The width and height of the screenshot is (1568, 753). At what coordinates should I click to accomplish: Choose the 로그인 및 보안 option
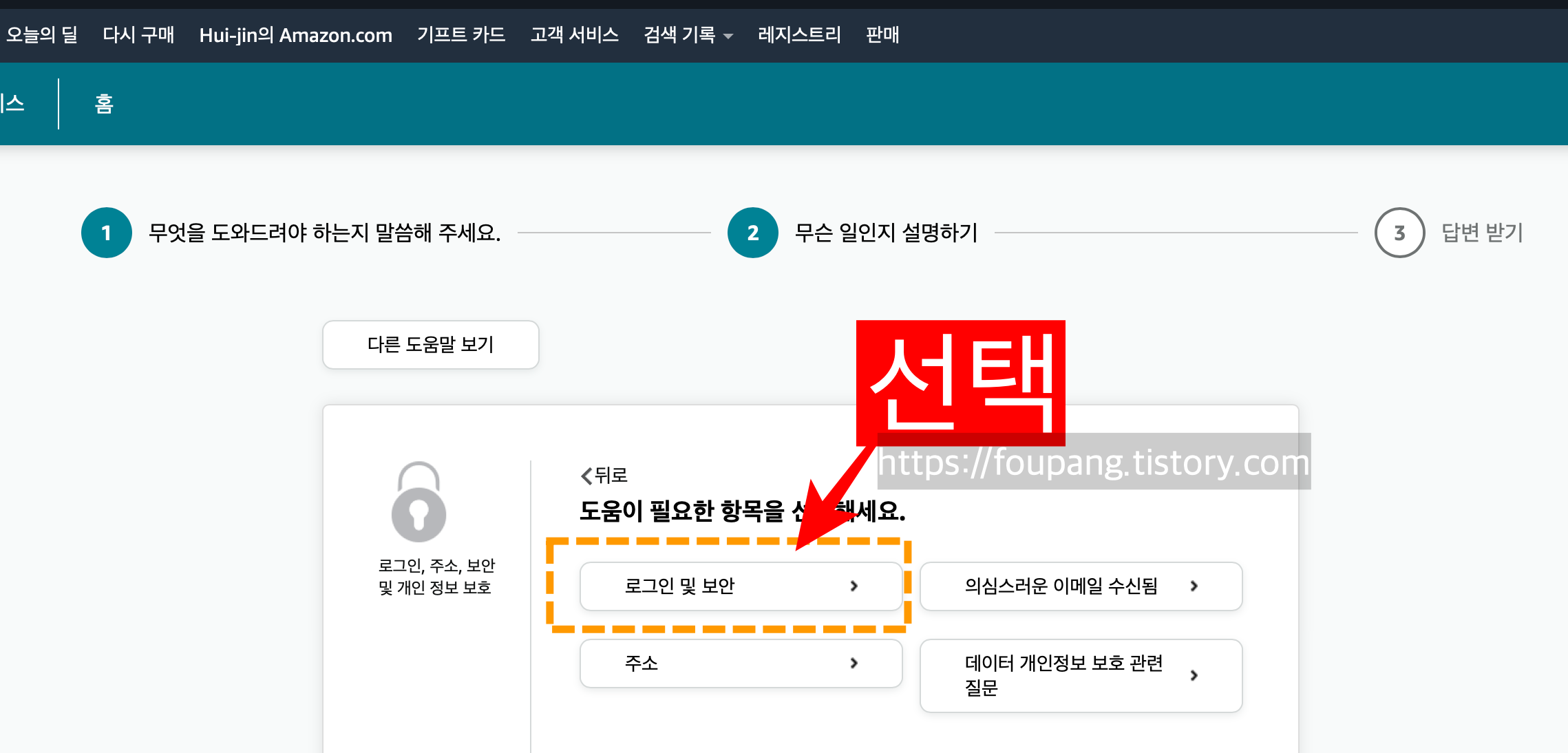(741, 586)
